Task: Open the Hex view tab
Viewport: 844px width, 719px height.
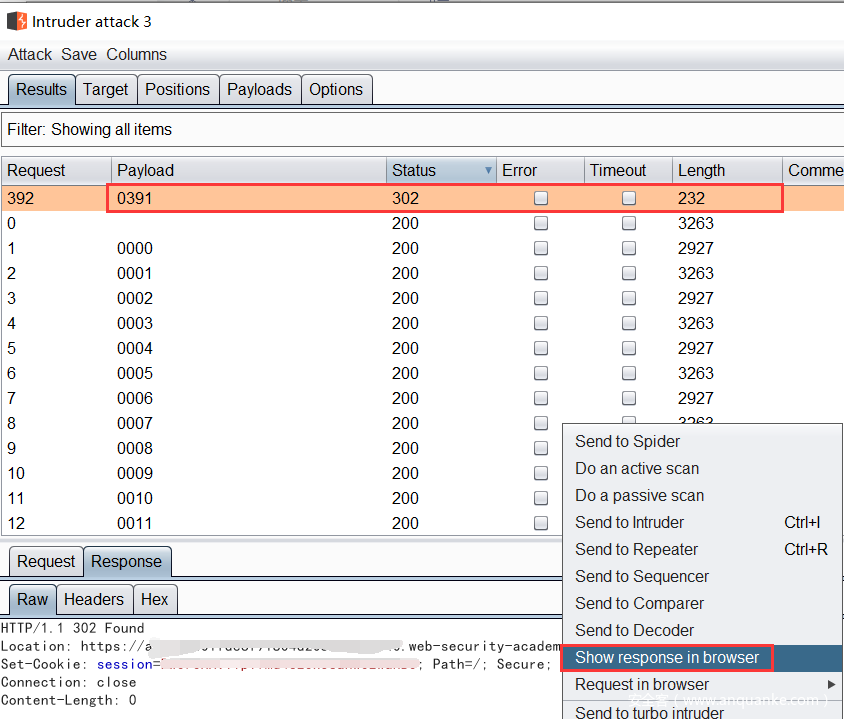Action: pyautogui.click(x=154, y=600)
